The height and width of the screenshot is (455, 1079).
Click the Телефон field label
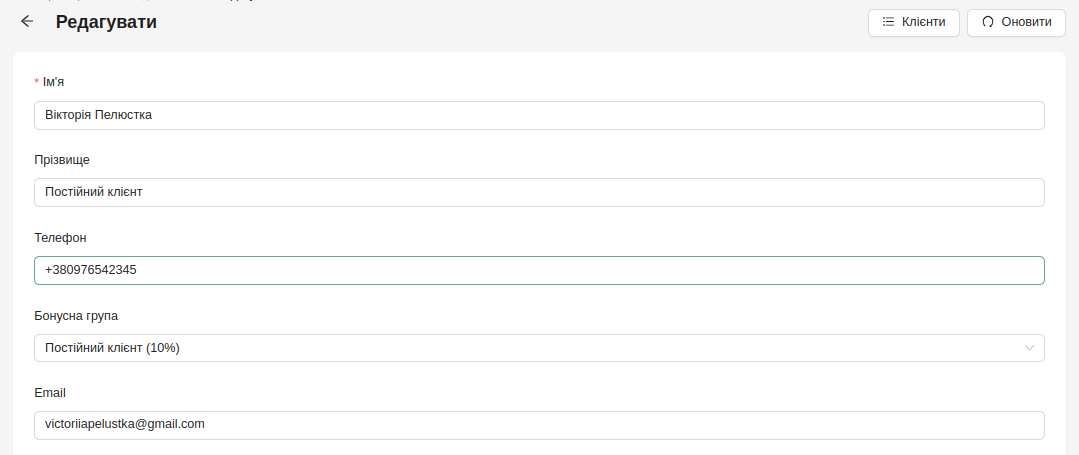point(61,237)
